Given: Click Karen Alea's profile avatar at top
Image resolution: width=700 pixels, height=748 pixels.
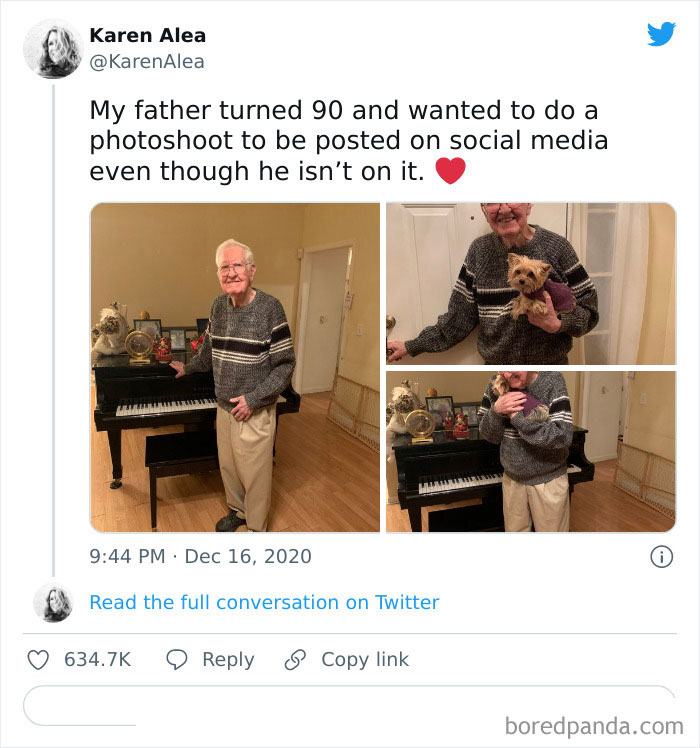Looking at the screenshot, I should pyautogui.click(x=52, y=48).
